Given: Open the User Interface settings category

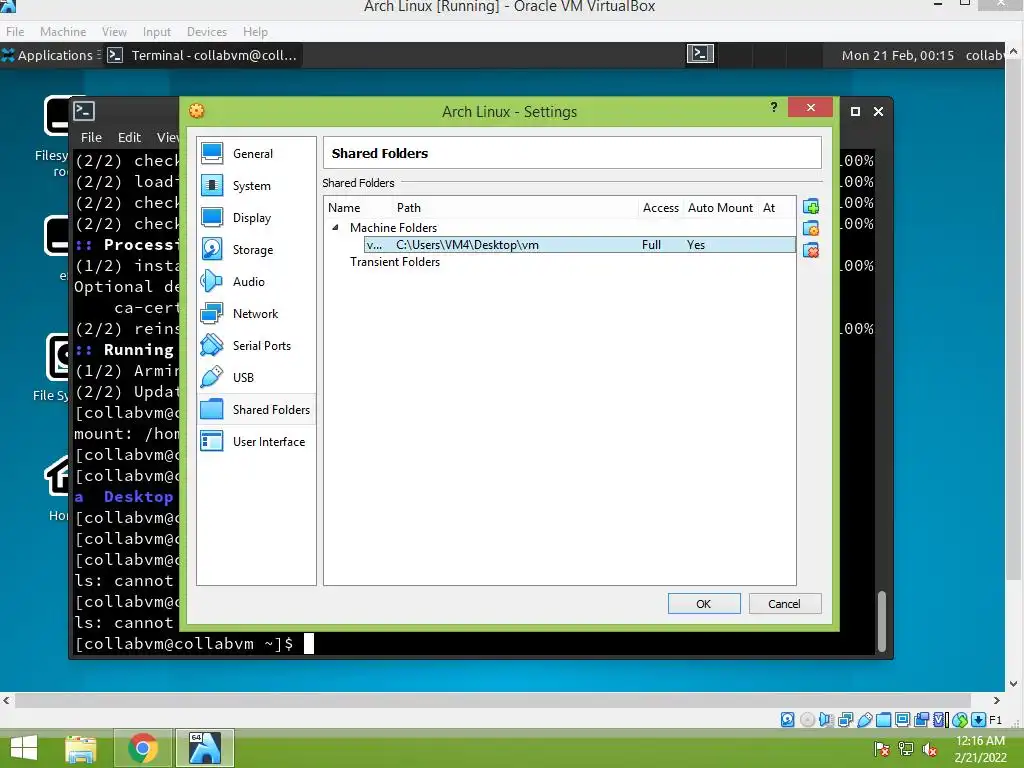Looking at the screenshot, I should 255,441.
